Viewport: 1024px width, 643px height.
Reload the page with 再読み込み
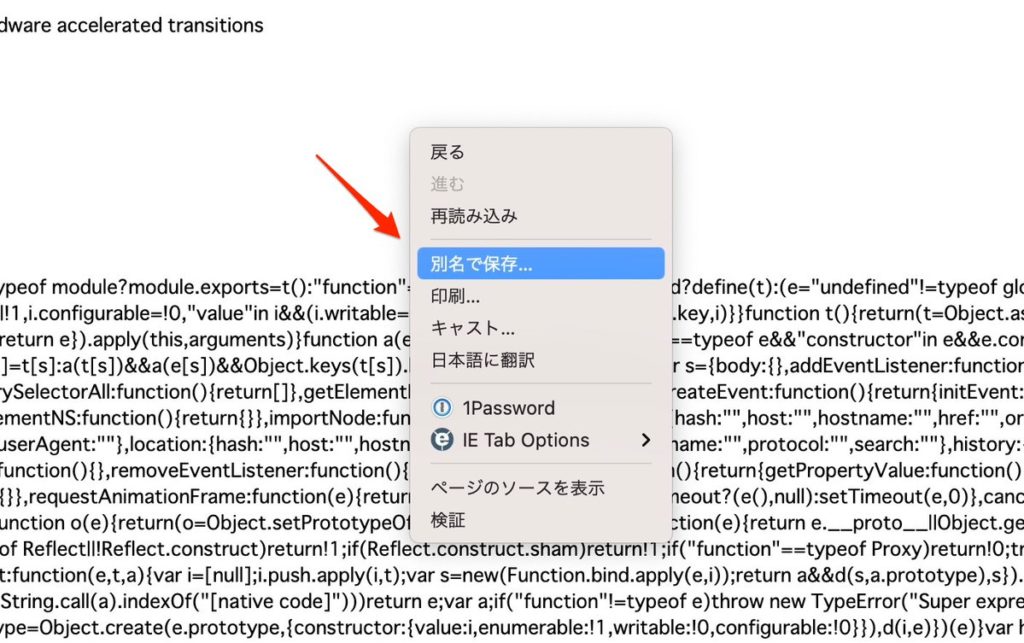(474, 216)
